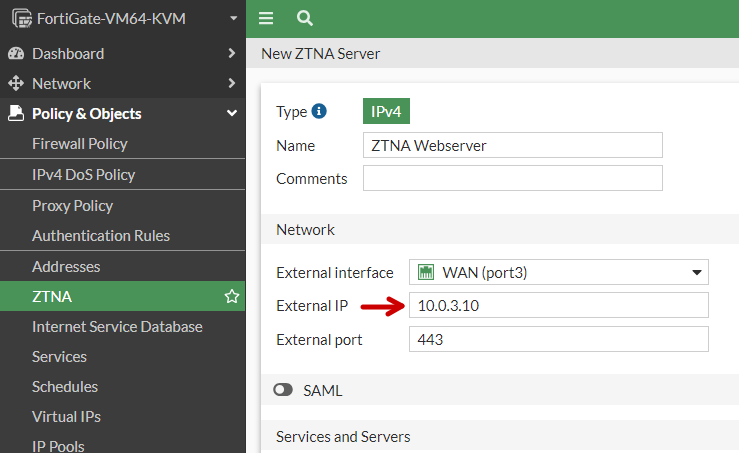This screenshot has width=739, height=453.
Task: Open the search magnifier icon
Action: click(x=305, y=18)
